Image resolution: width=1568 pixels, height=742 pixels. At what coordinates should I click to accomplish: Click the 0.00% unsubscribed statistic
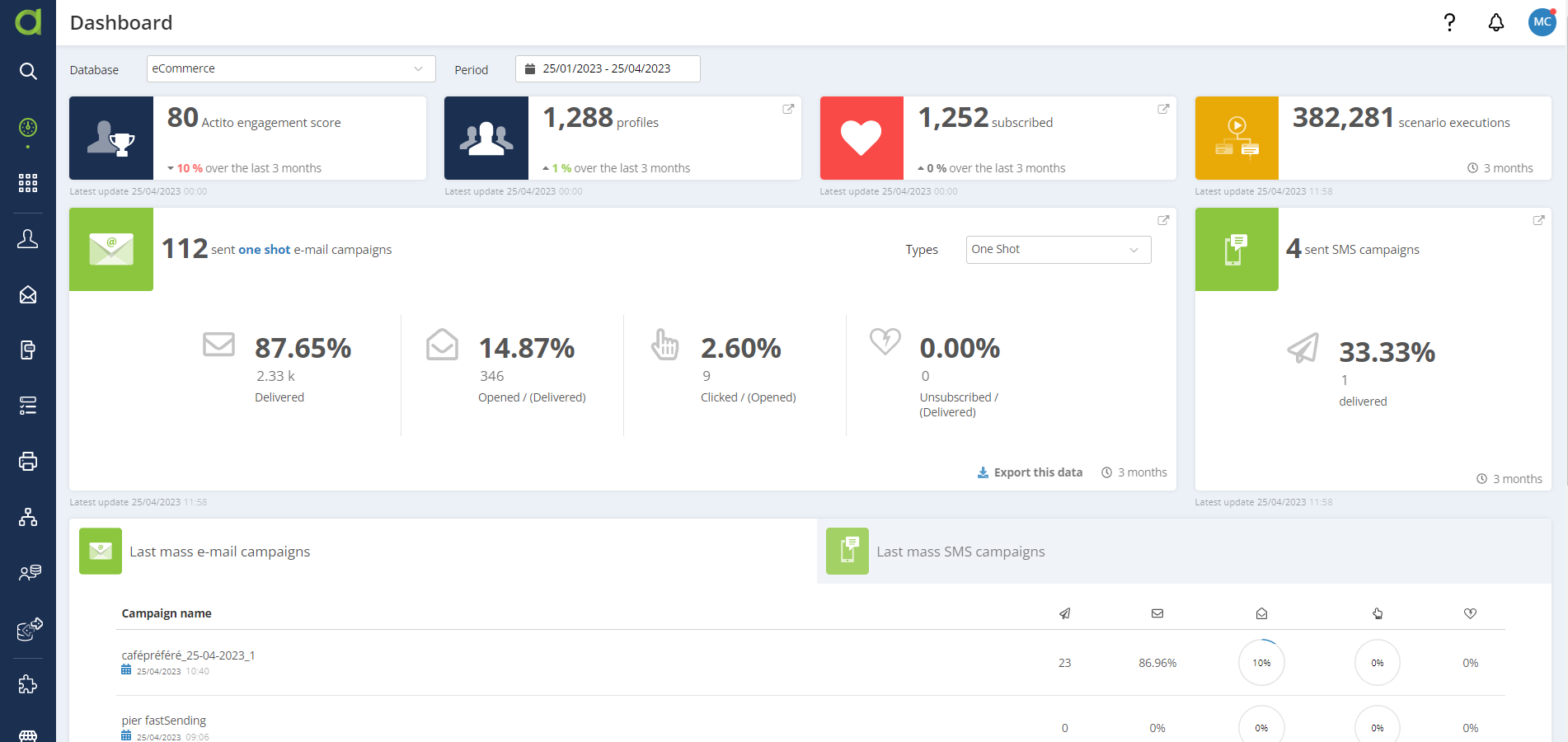click(960, 348)
